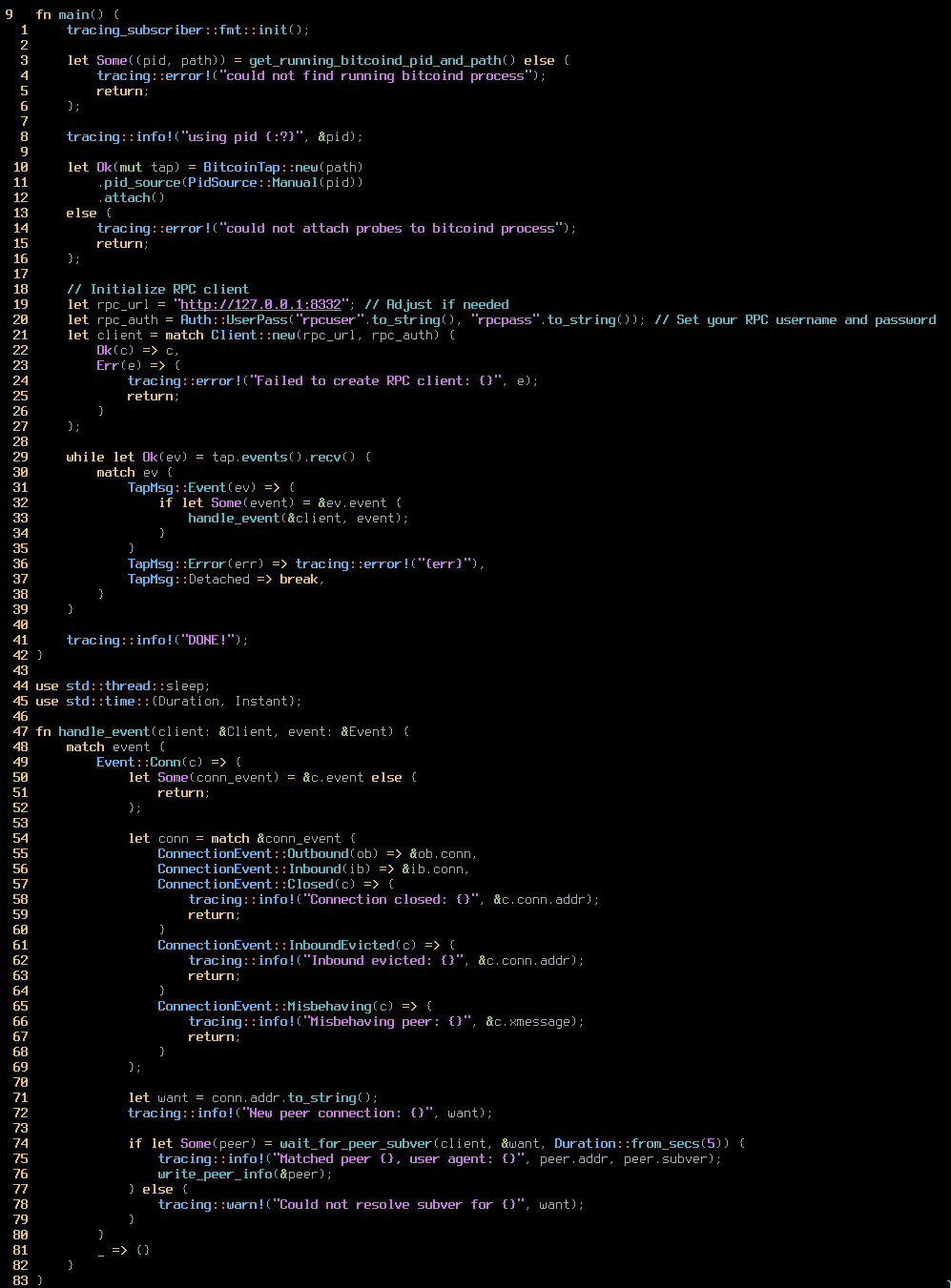Click 'ConnectionEvent::Inbound(ib)' arm
Viewport: 951px width, 1288px height.
click(x=264, y=869)
